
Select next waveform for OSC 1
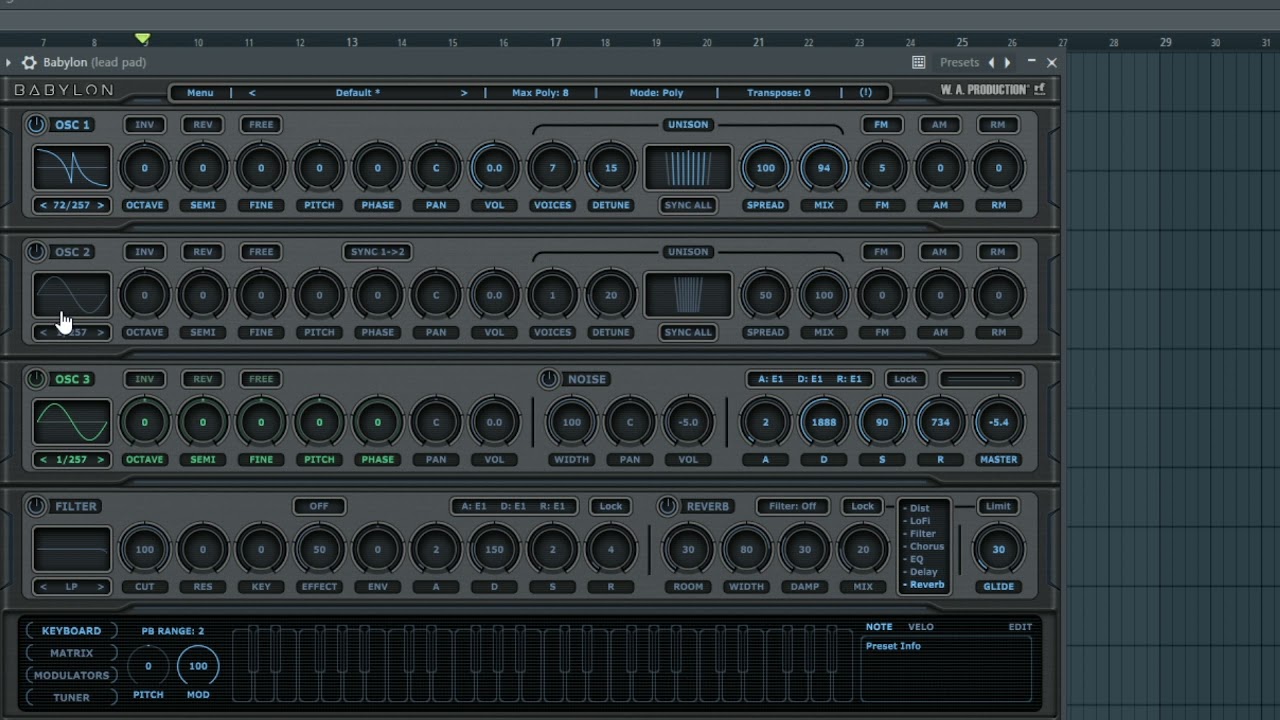click(x=100, y=205)
